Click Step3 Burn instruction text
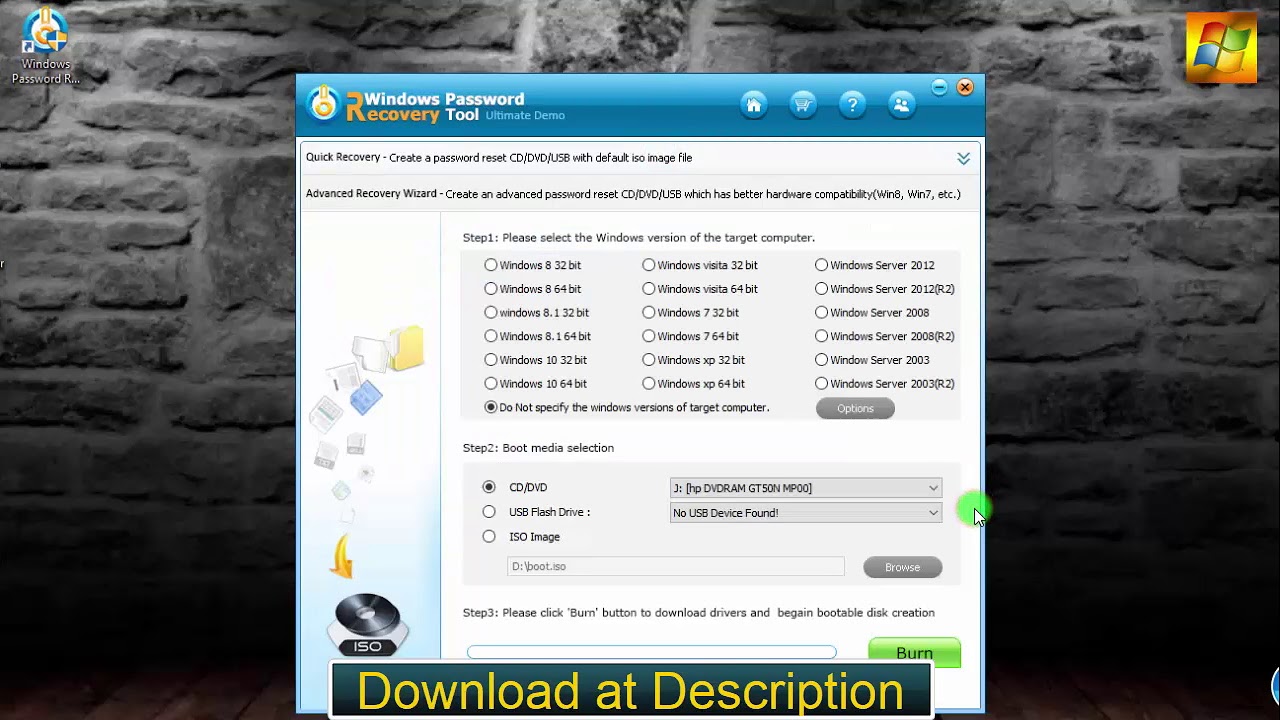Image resolution: width=1280 pixels, height=720 pixels. 699,613
